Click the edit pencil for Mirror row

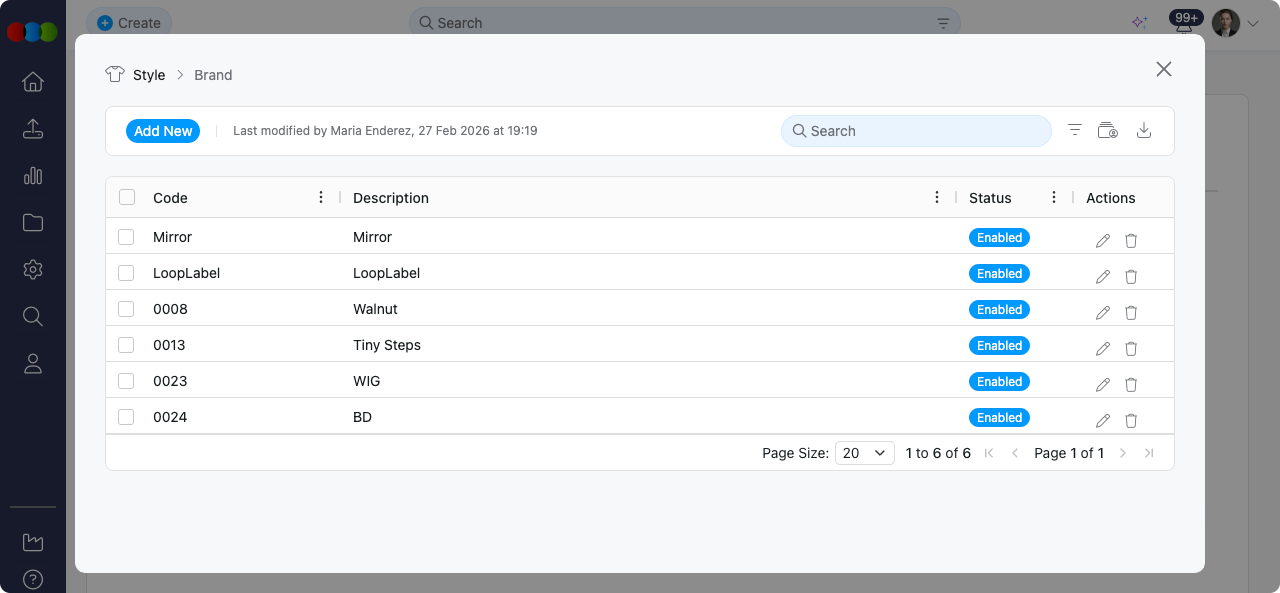point(1103,240)
